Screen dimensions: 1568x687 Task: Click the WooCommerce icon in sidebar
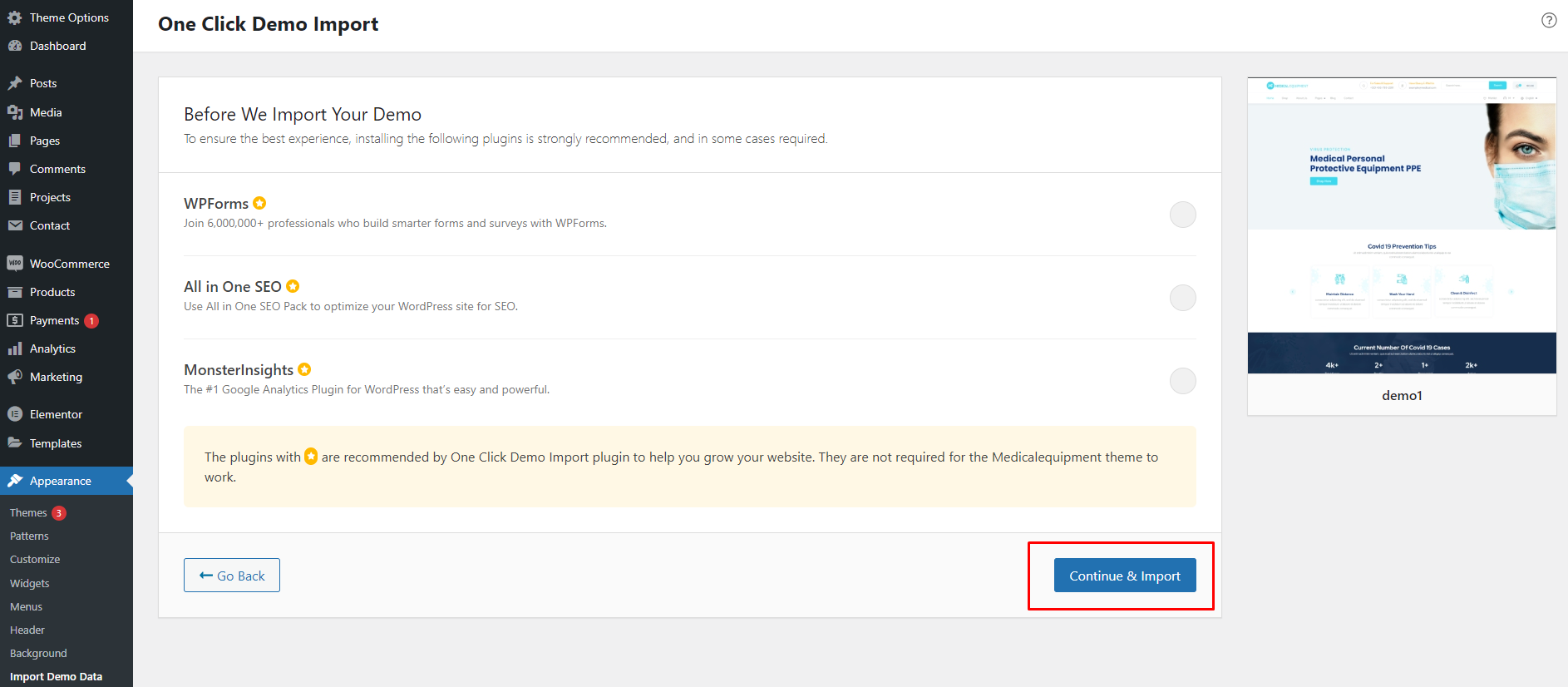15,264
